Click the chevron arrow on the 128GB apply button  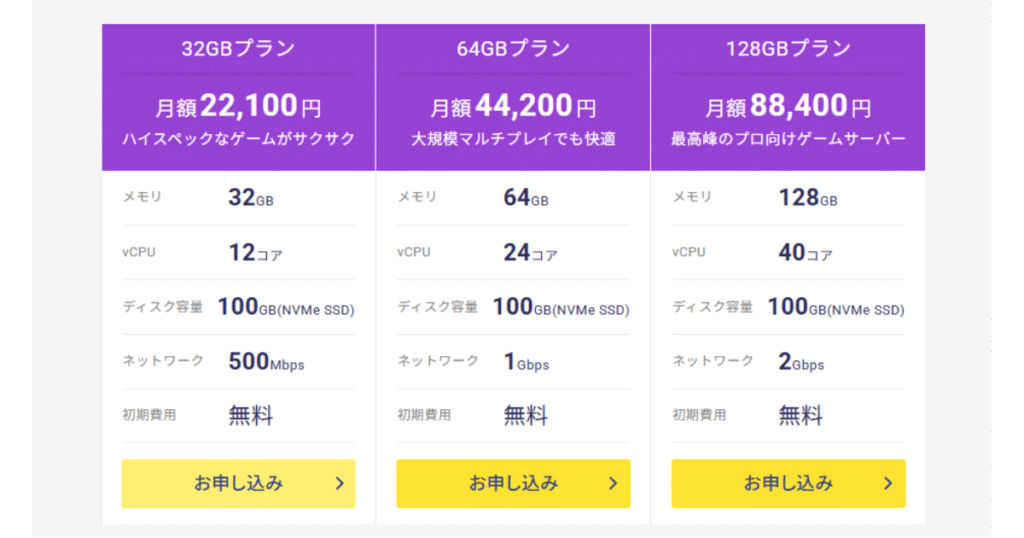[888, 484]
